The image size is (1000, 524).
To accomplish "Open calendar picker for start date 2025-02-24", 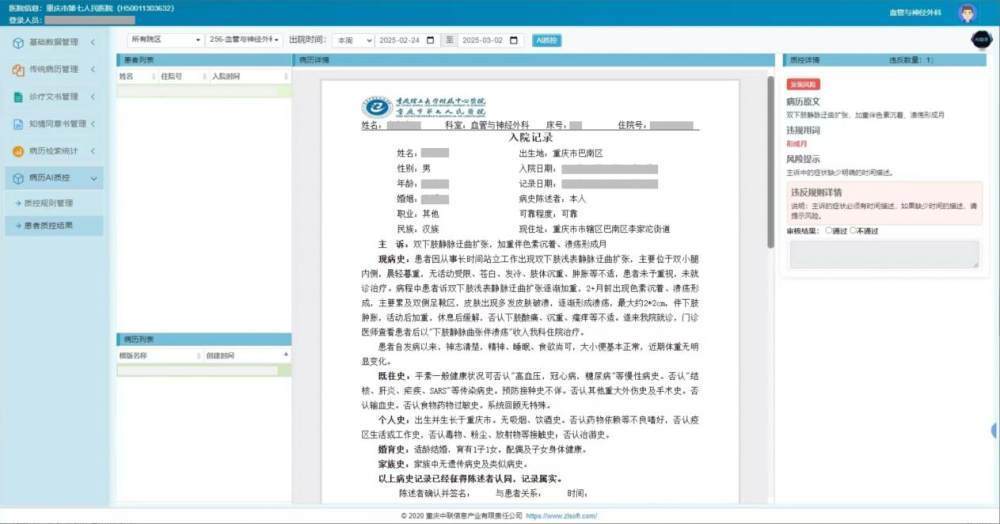I will 430,40.
